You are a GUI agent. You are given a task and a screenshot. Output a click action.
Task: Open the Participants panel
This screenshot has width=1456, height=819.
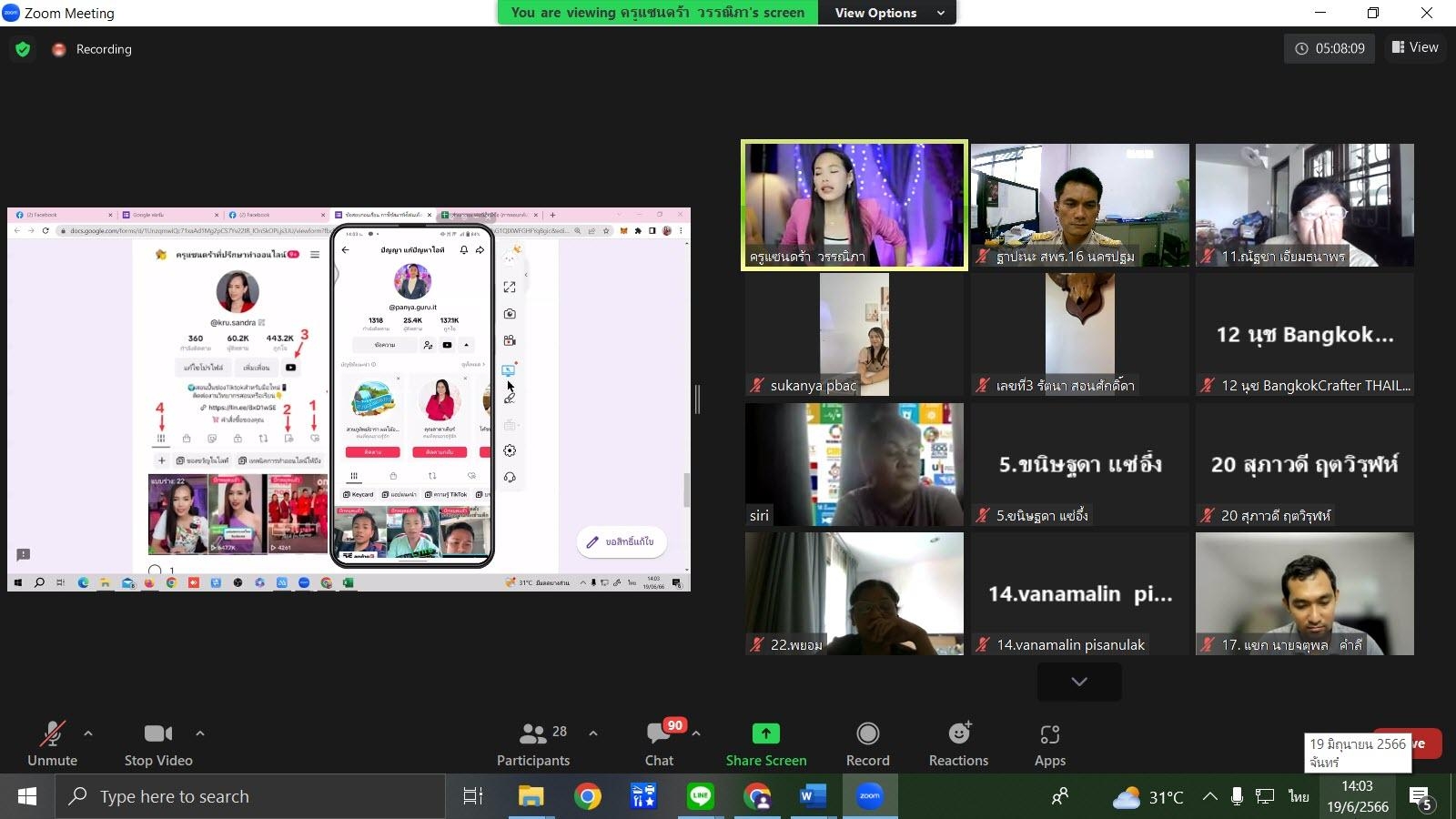click(533, 743)
